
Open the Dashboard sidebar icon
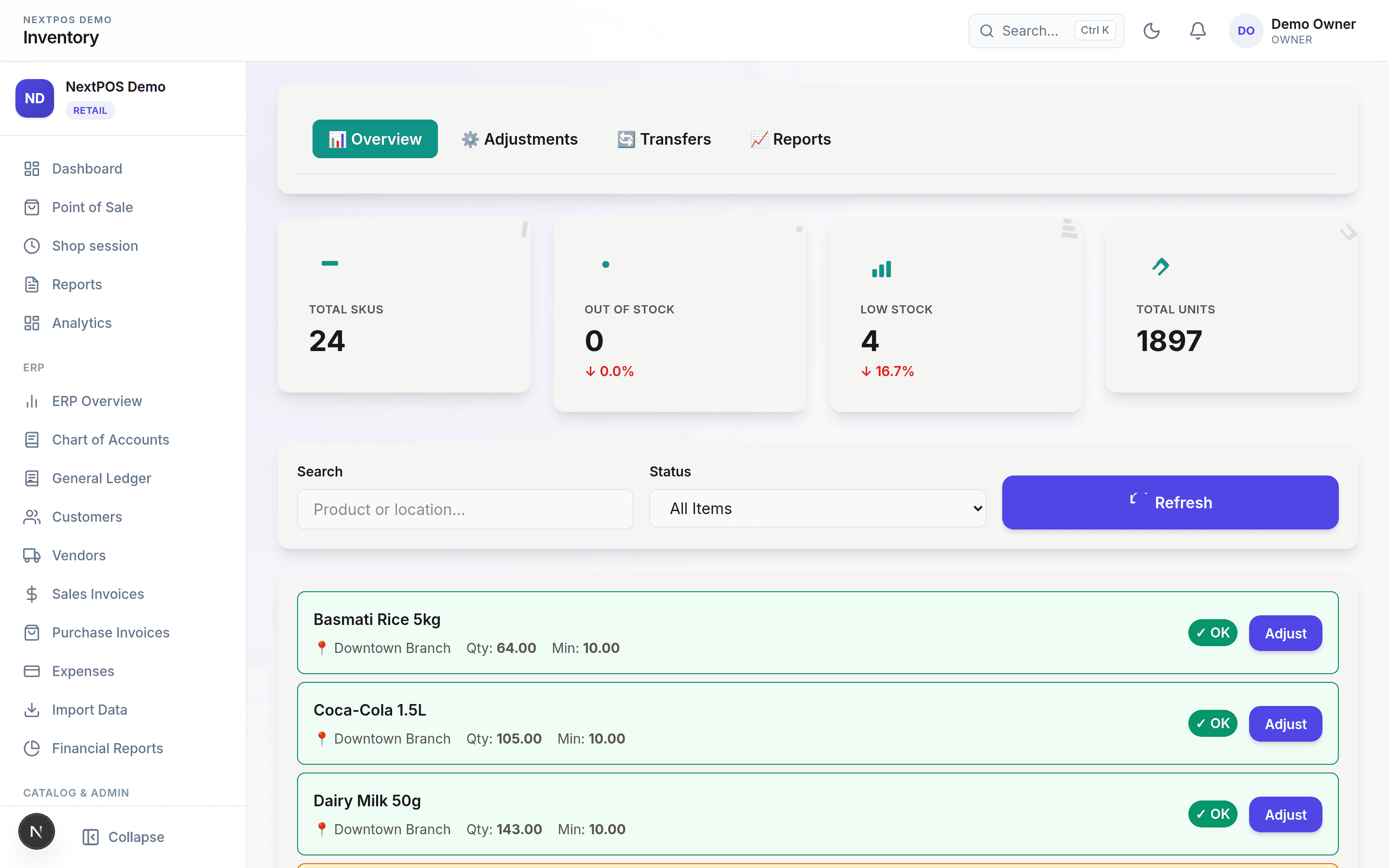tap(31, 169)
